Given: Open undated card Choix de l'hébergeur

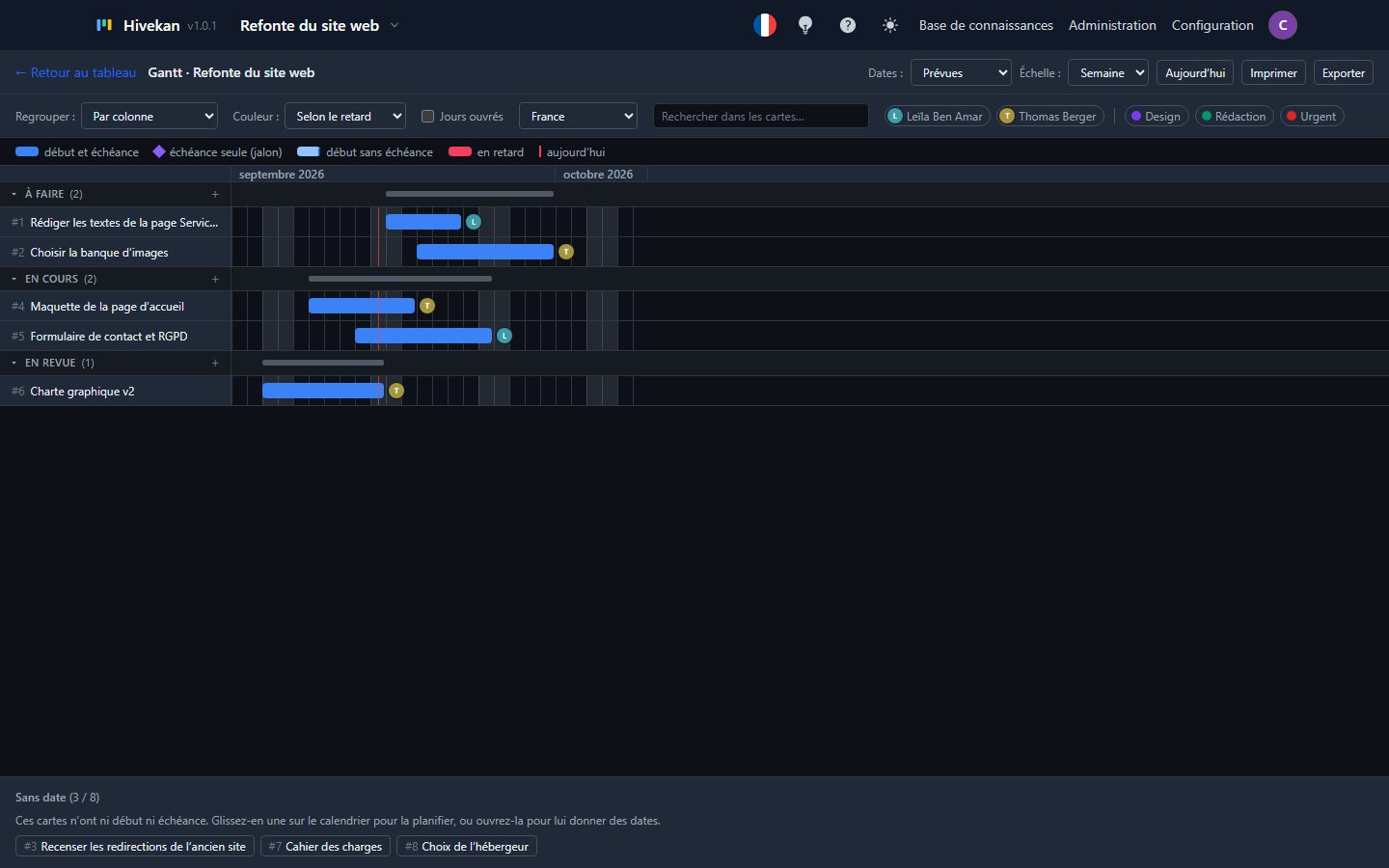Looking at the screenshot, I should point(467,846).
